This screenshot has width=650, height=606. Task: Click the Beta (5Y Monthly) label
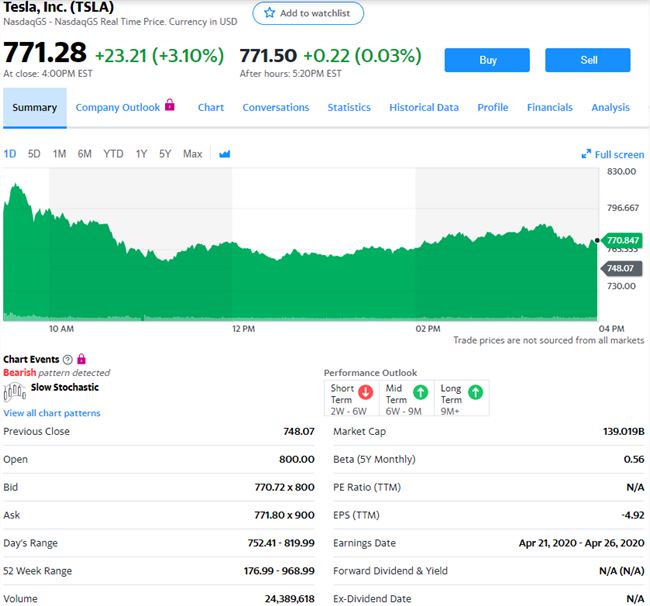(x=374, y=459)
